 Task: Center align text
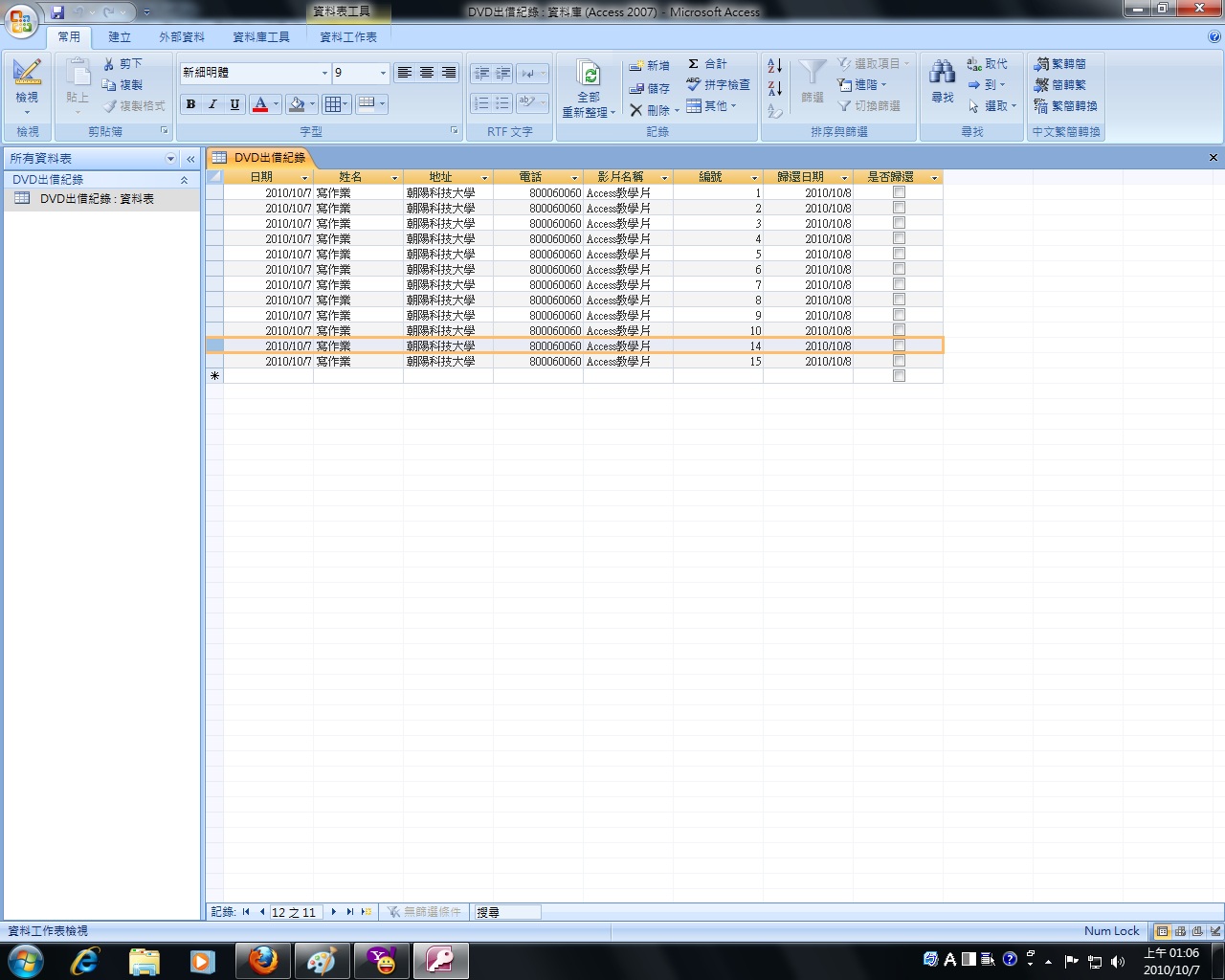pyautogui.click(x=426, y=73)
